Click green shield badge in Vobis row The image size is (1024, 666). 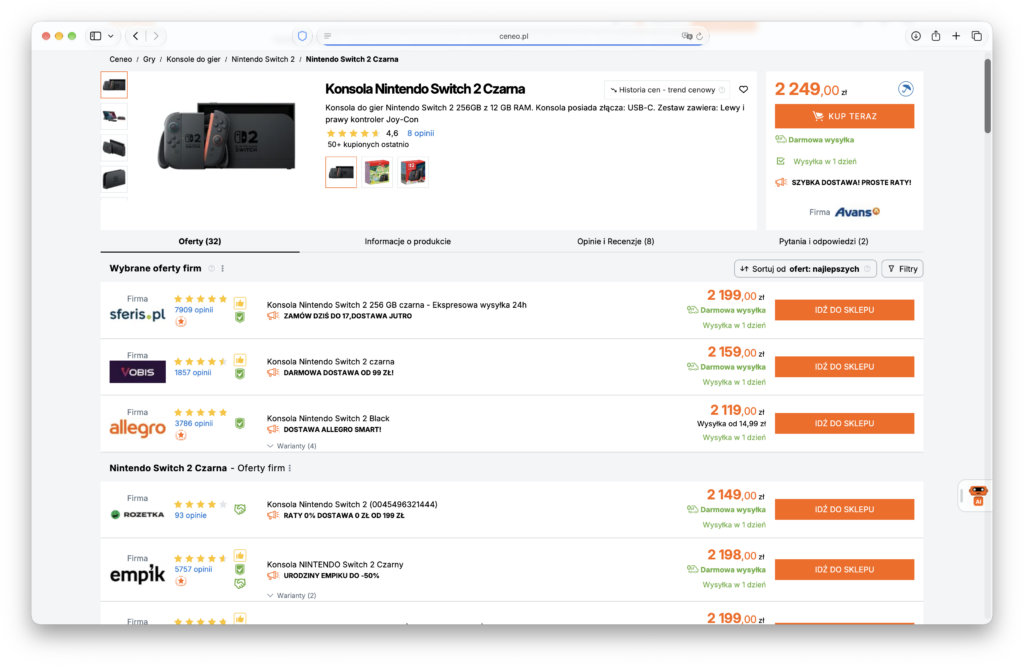(x=240, y=374)
